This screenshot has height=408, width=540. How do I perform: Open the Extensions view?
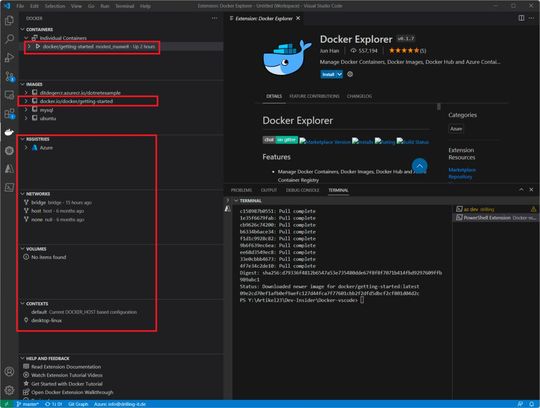coord(9,113)
